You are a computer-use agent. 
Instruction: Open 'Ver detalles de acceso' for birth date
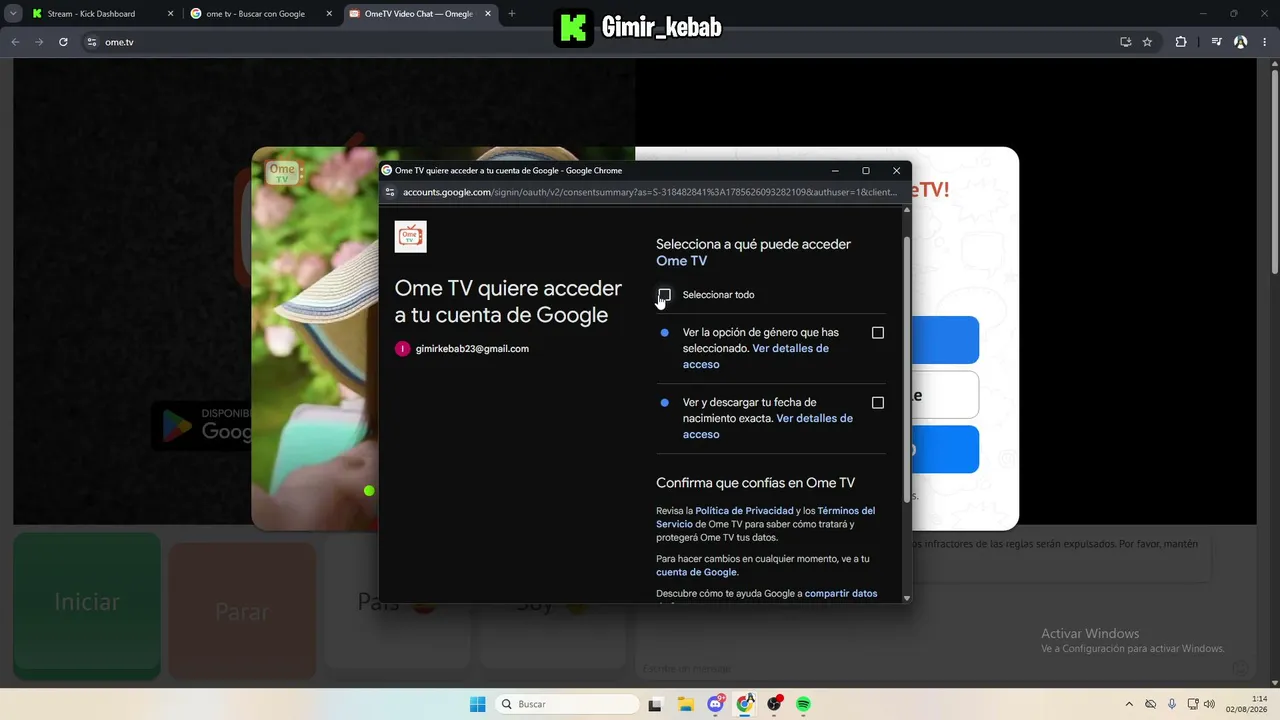(x=768, y=426)
